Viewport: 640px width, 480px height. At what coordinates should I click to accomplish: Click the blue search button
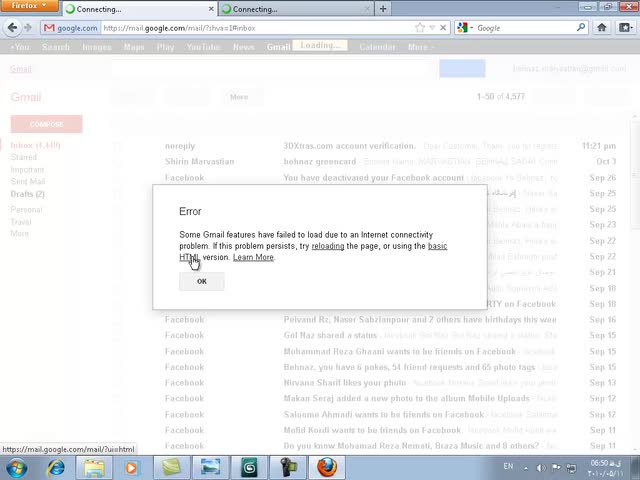(x=462, y=69)
